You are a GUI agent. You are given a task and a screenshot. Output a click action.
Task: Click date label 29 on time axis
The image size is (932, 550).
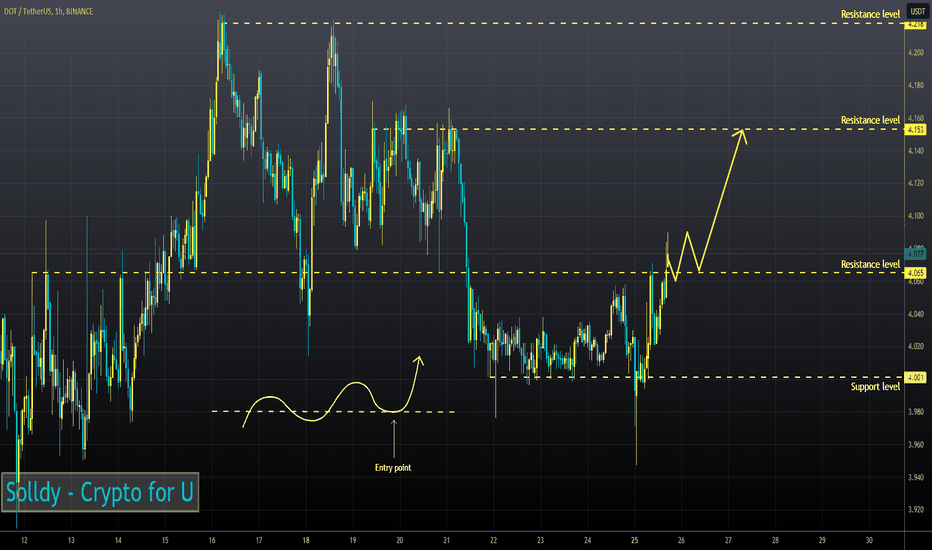pos(822,540)
